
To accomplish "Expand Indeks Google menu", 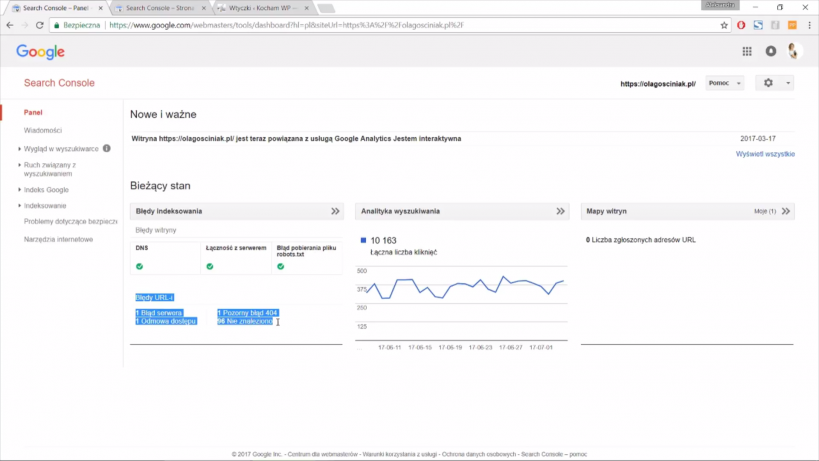I will coord(46,190).
